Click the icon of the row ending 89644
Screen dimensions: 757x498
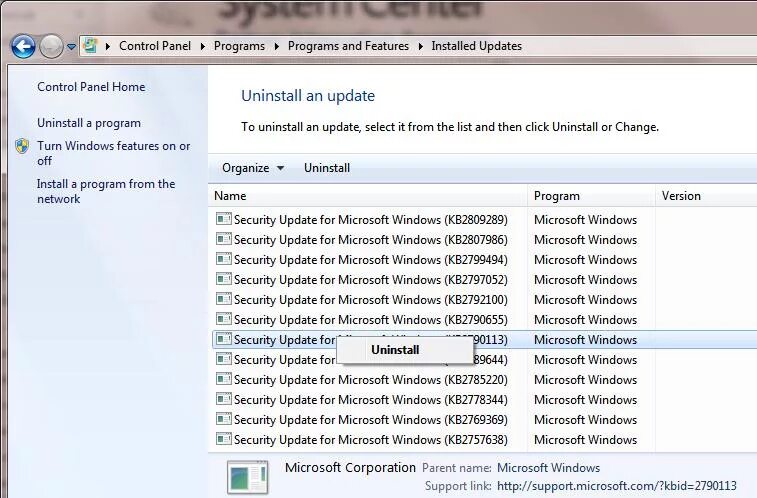224,360
